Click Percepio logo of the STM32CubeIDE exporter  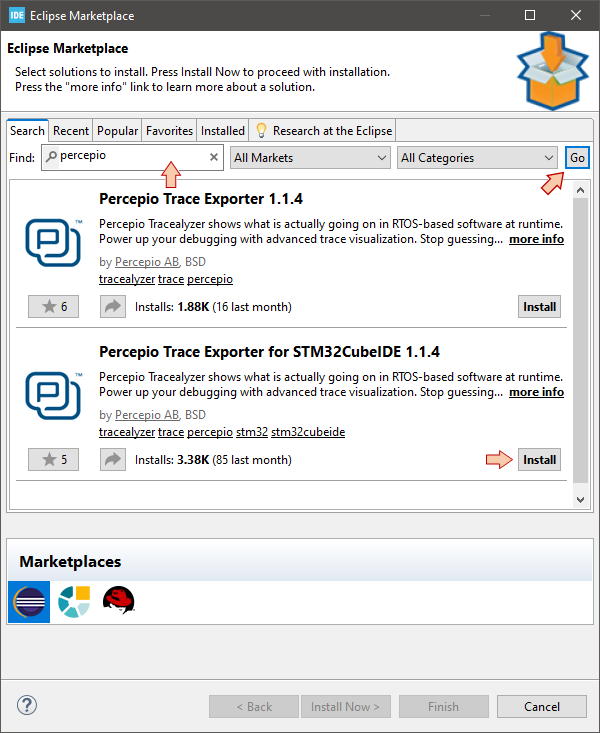coord(53,395)
